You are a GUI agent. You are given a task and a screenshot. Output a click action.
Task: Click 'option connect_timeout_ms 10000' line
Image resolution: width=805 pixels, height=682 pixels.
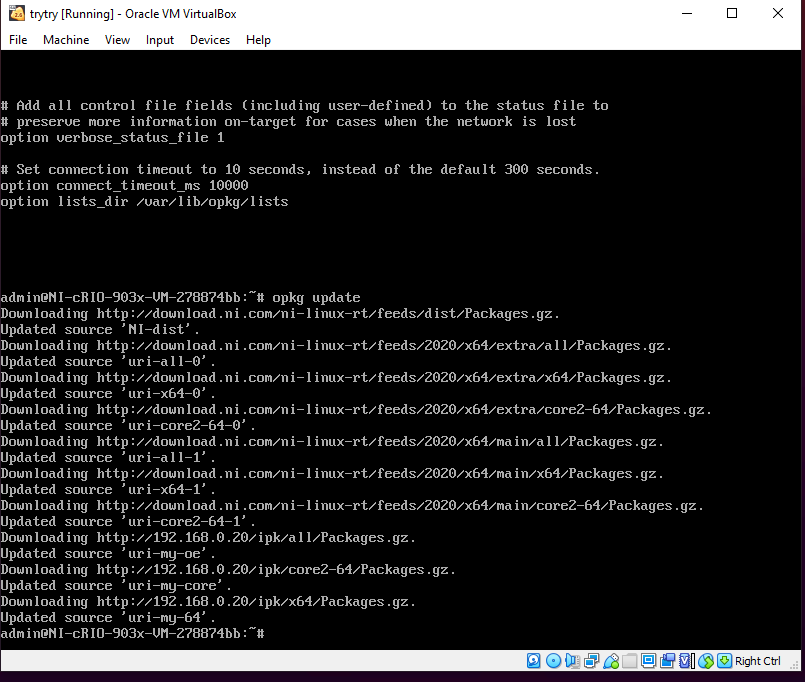click(x=124, y=185)
